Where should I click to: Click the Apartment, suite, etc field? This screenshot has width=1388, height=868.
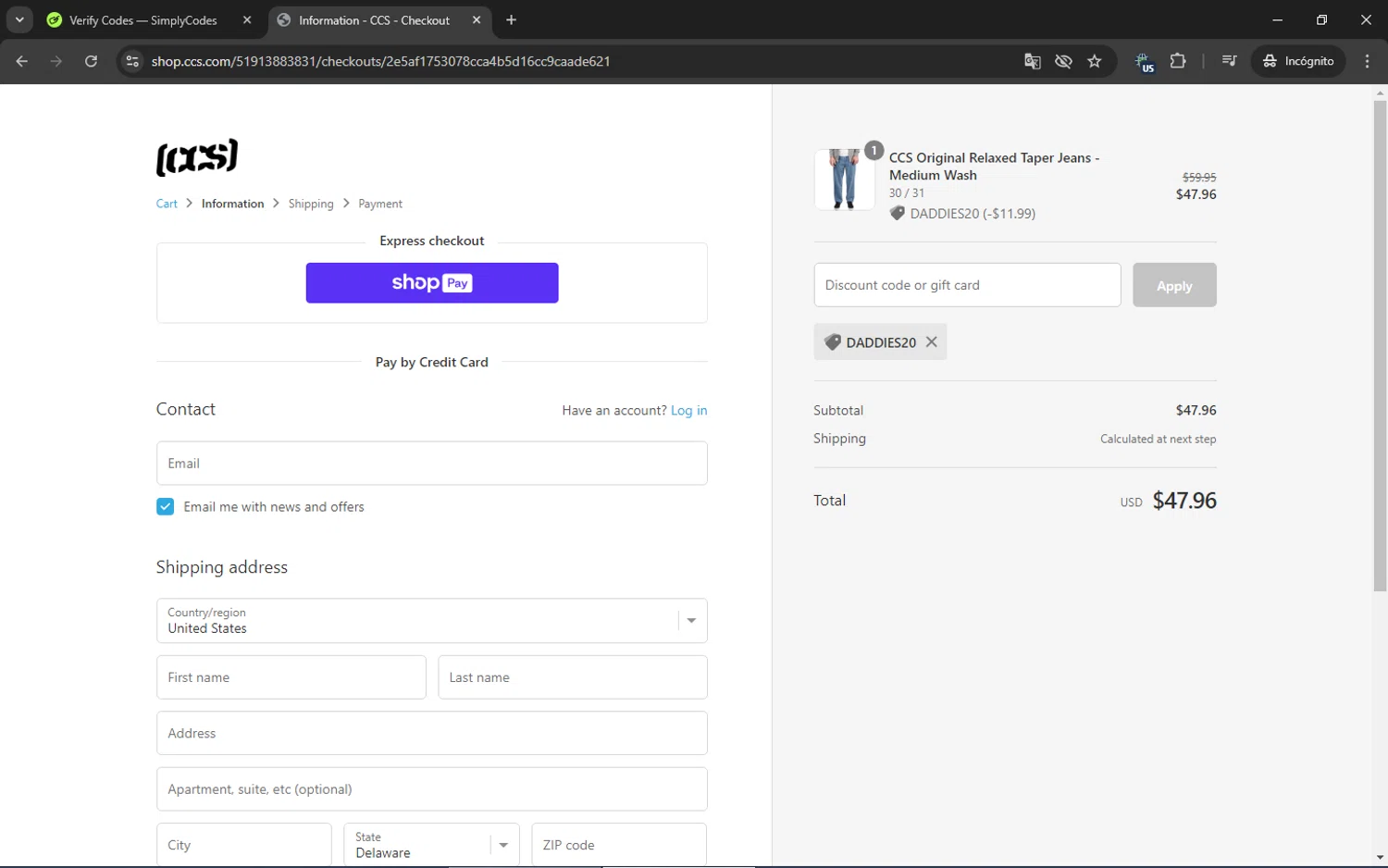coord(432,789)
